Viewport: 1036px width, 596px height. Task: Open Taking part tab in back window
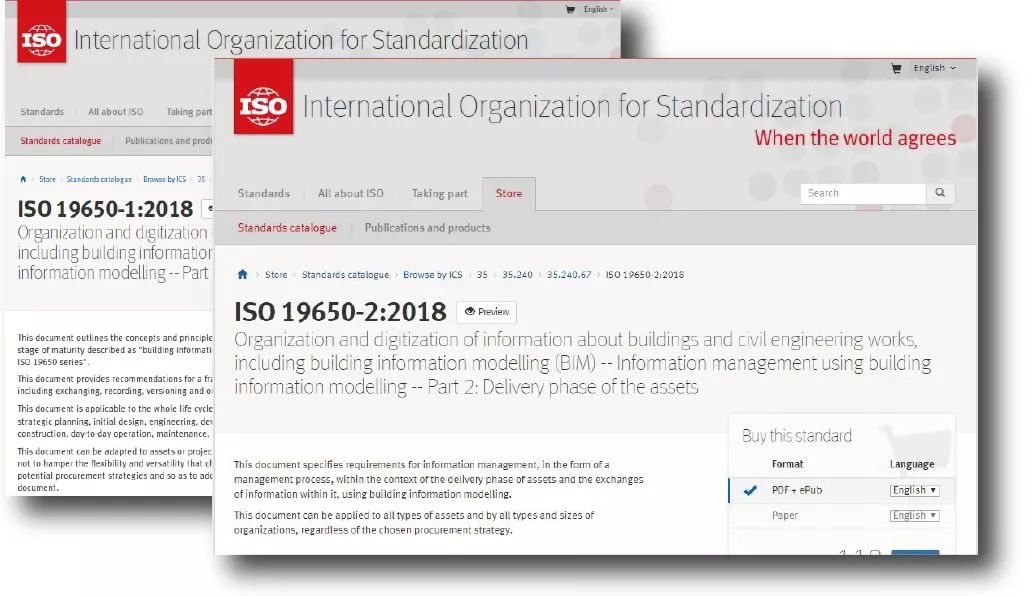(x=189, y=112)
